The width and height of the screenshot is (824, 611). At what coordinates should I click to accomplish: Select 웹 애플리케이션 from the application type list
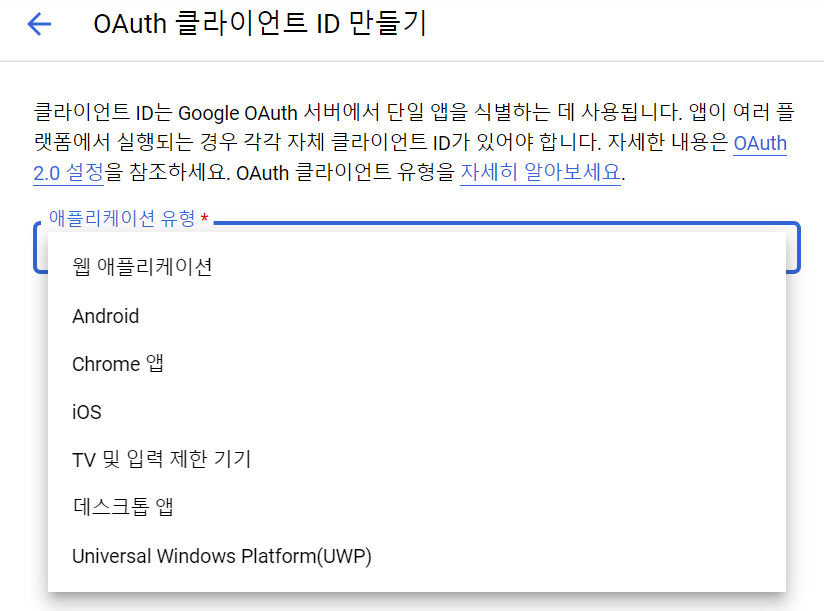coord(417,267)
